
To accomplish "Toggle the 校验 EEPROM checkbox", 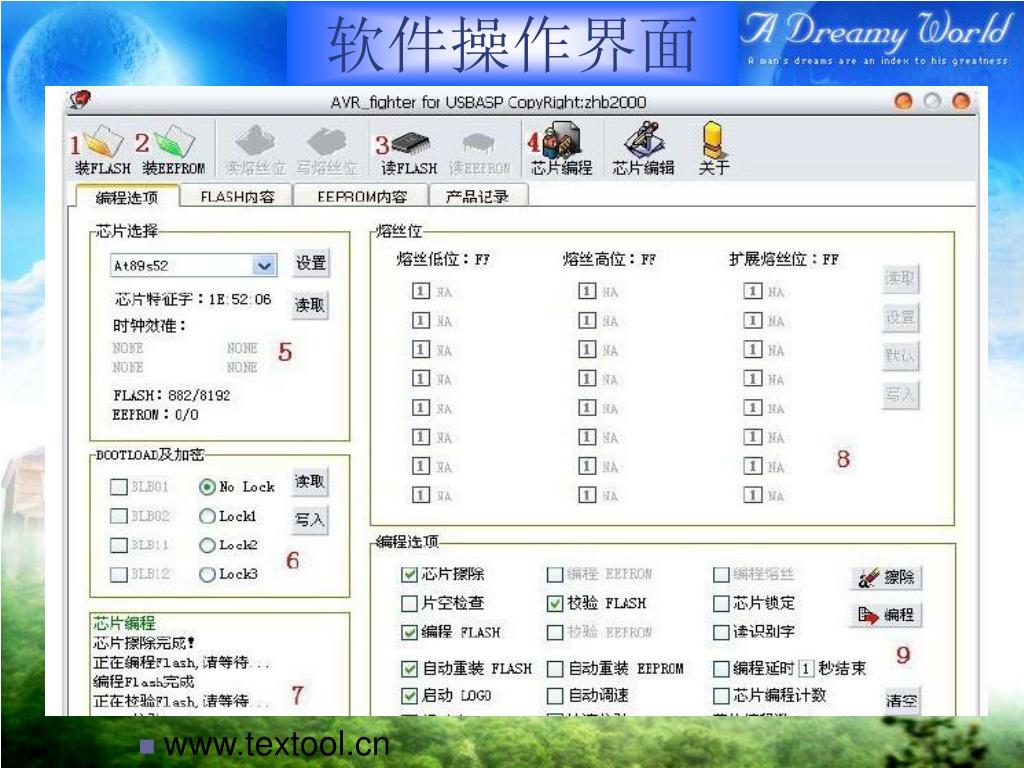I will 554,633.
